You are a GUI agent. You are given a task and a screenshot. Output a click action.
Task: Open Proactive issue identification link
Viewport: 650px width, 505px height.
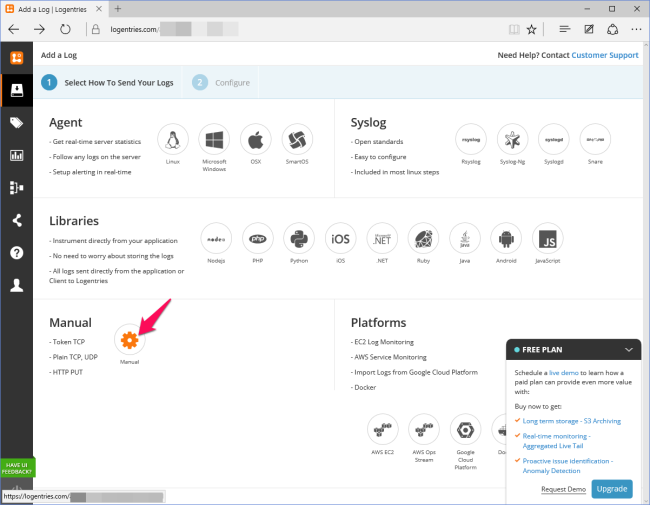[x=568, y=466]
